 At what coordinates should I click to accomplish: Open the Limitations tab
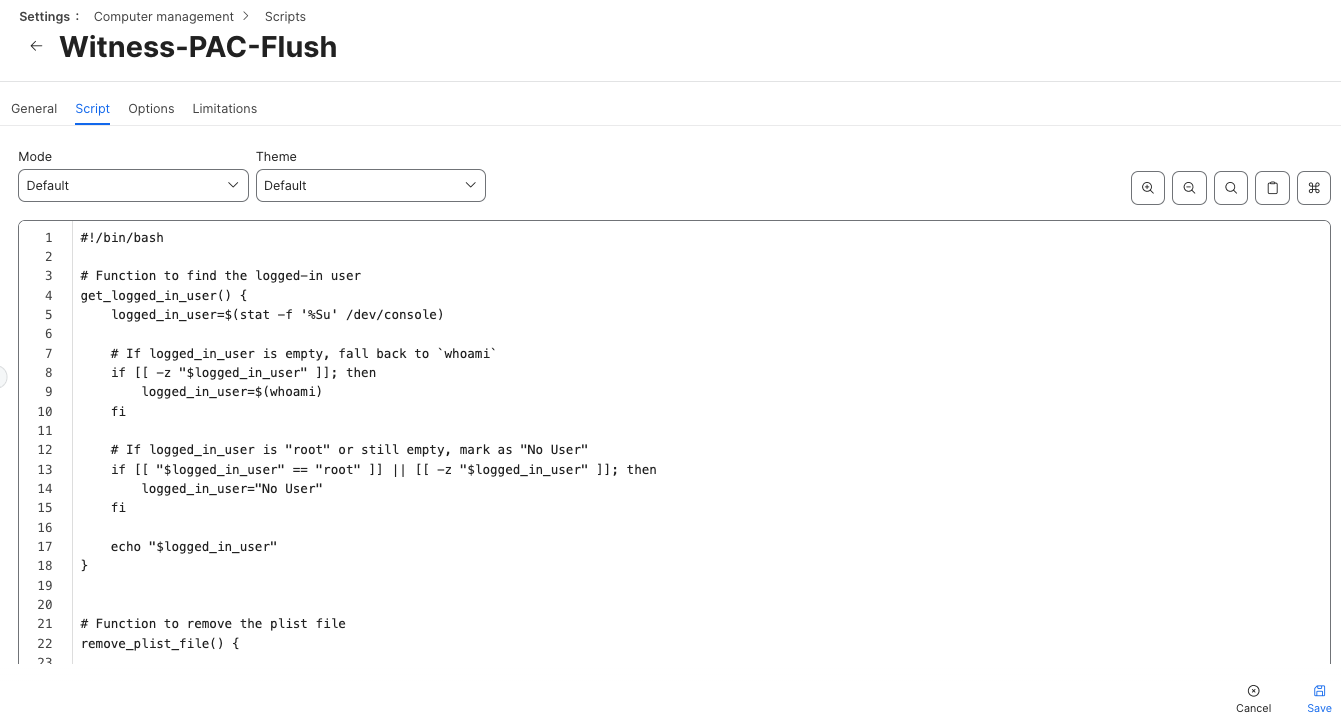coord(224,109)
